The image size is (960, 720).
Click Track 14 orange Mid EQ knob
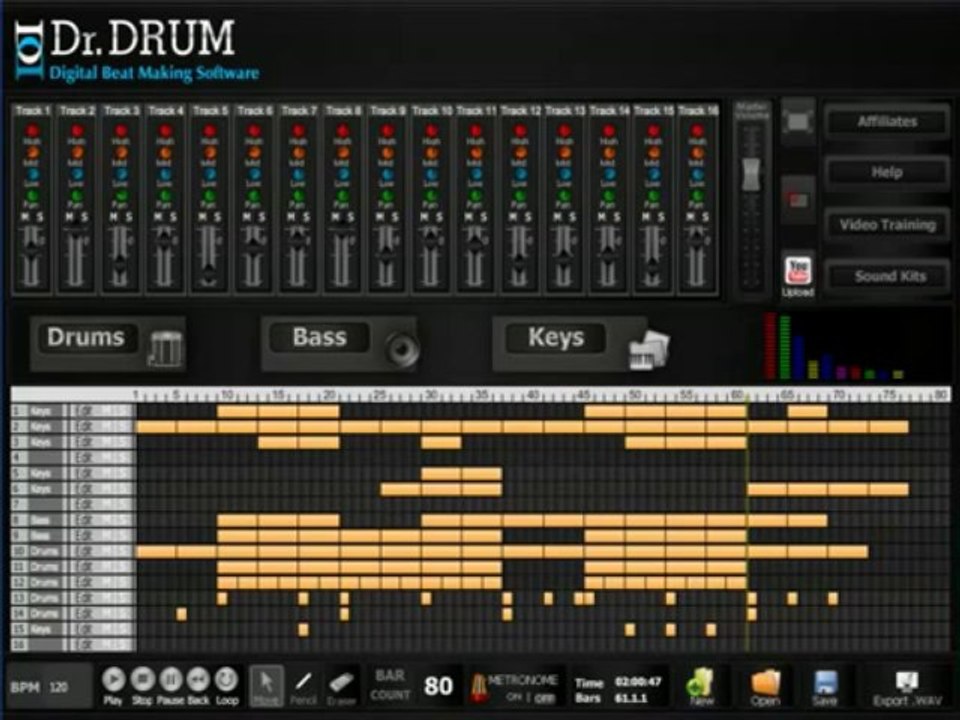tap(609, 152)
